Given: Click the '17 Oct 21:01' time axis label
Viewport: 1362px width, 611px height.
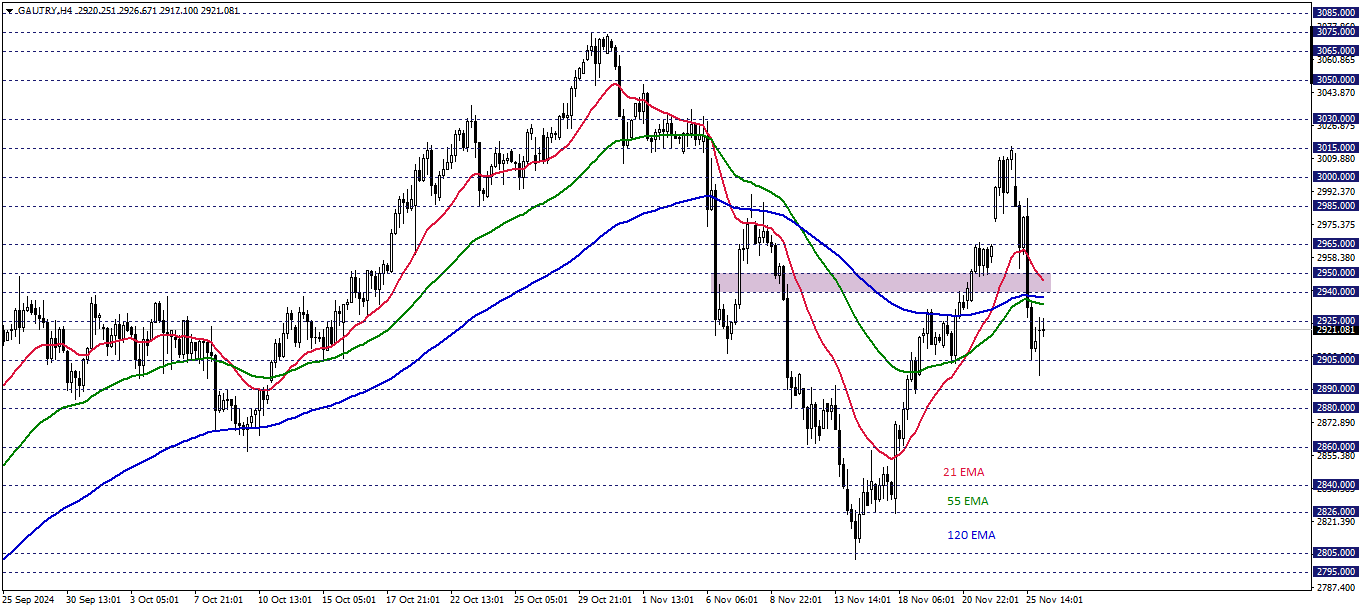Looking at the screenshot, I should tap(412, 600).
